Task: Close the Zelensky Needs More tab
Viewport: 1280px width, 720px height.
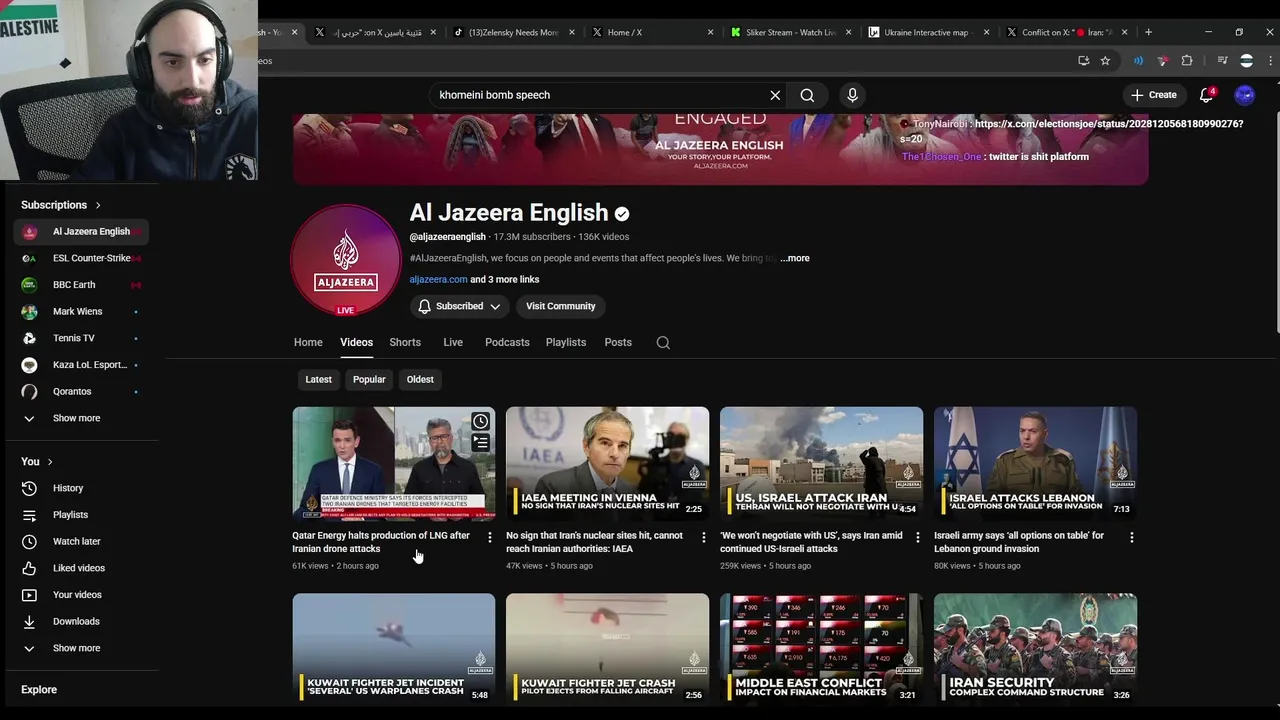Action: [572, 32]
